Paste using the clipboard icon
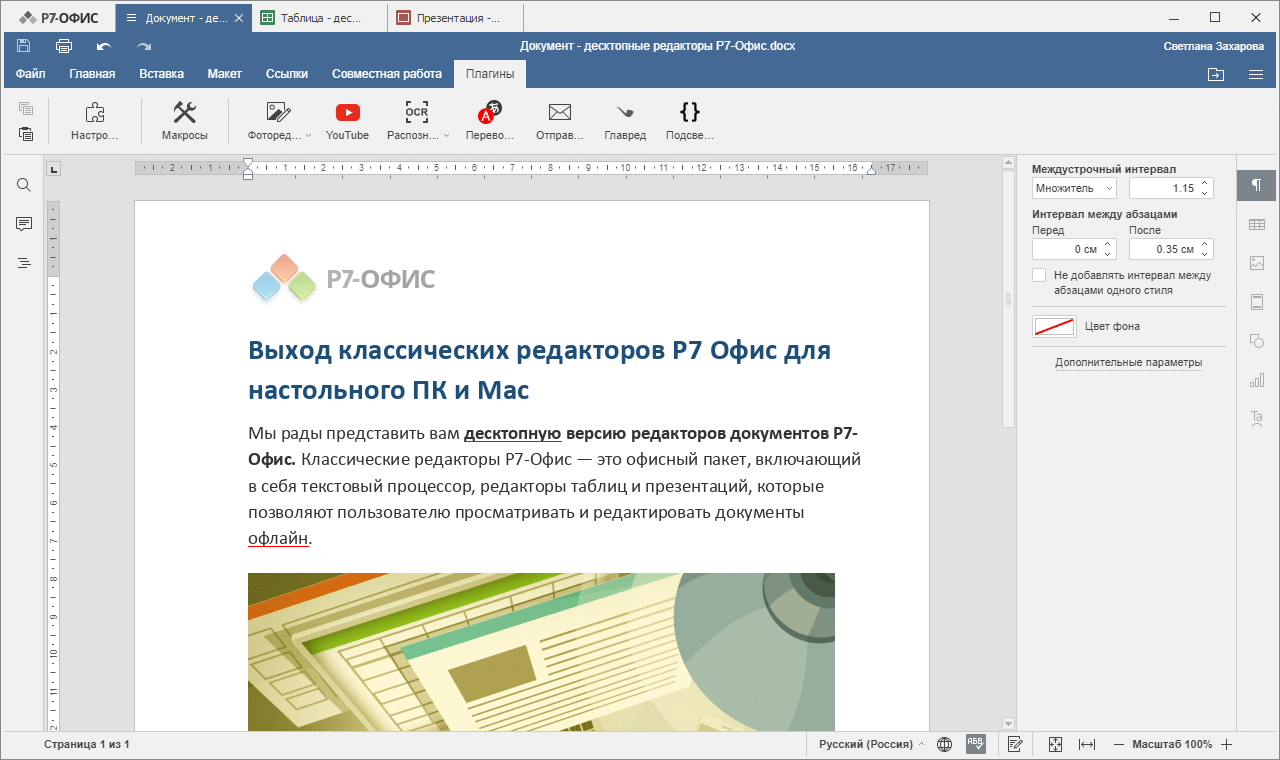Image resolution: width=1280 pixels, height=760 pixels. pos(26,134)
